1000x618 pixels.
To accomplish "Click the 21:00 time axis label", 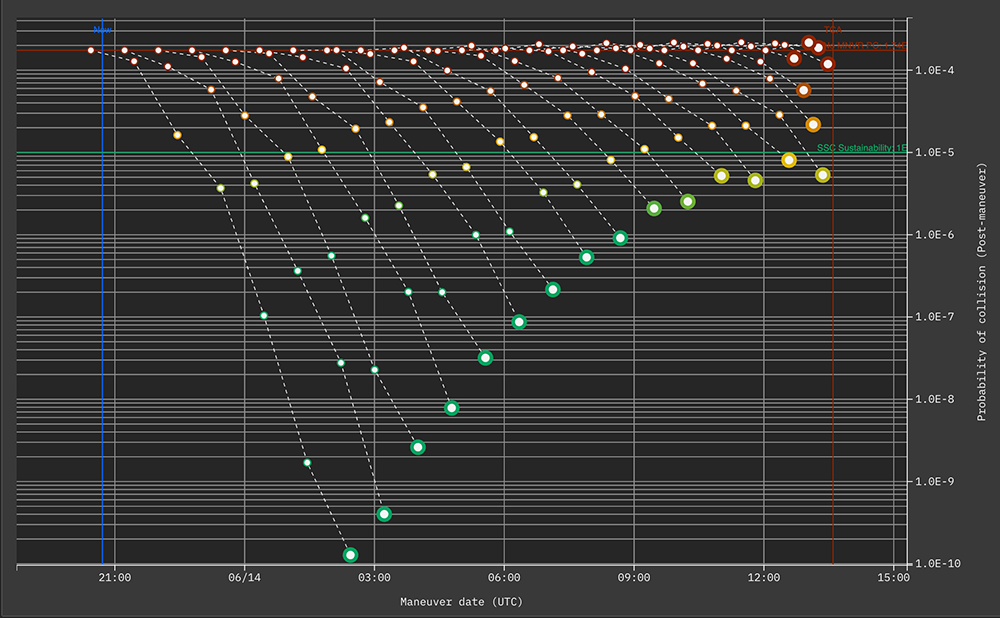I will coord(115,577).
